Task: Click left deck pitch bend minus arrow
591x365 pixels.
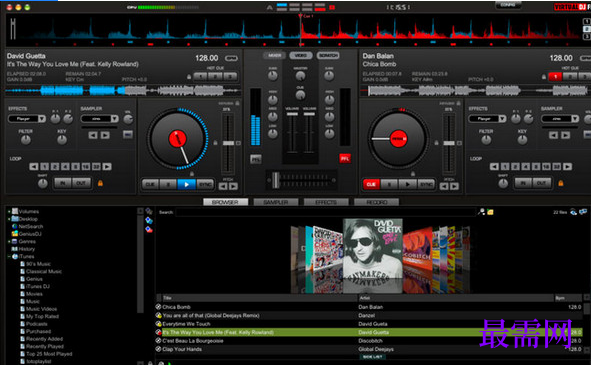Action: tap(223, 186)
